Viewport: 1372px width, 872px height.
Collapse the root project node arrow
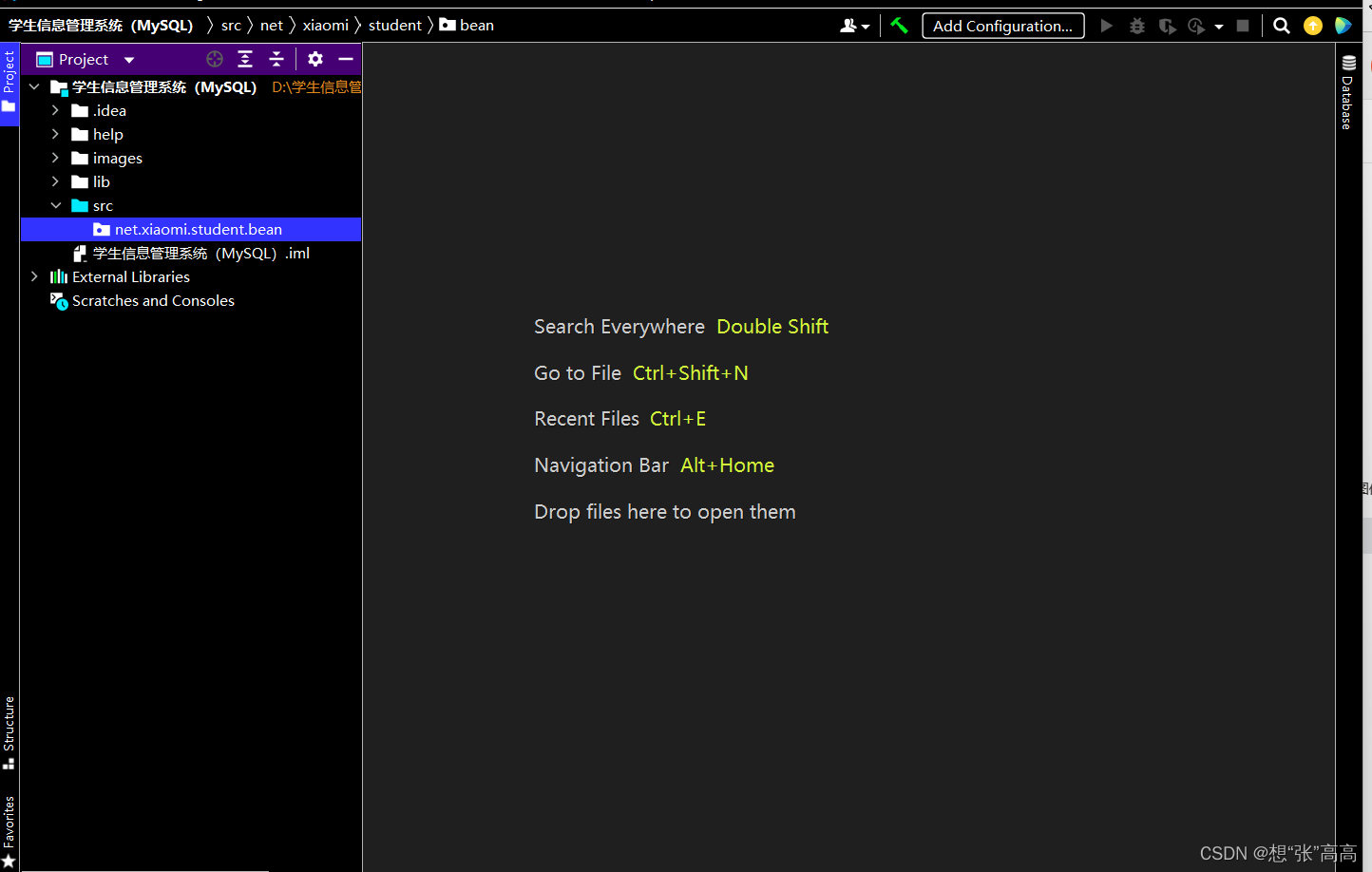click(x=34, y=86)
